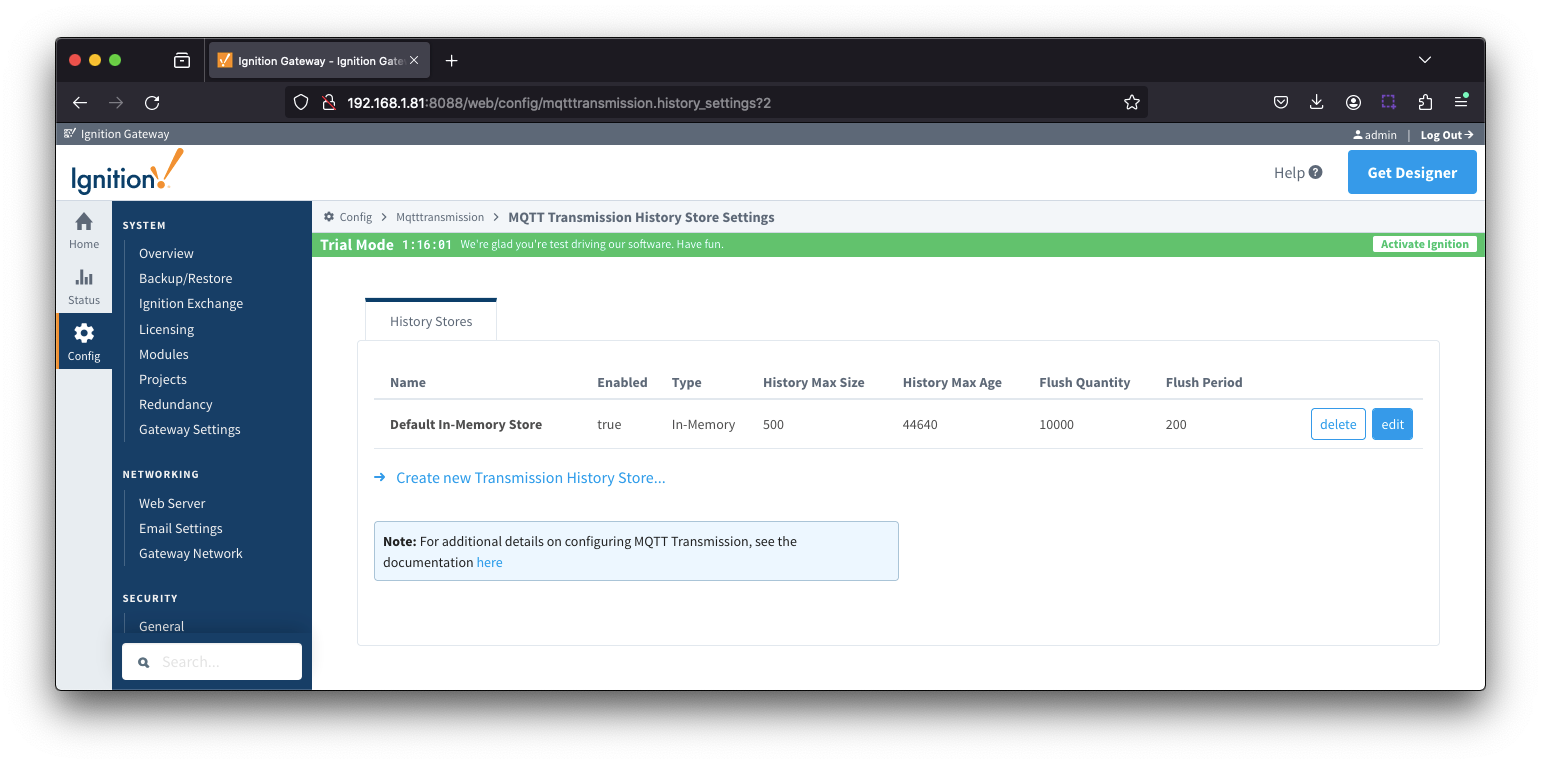1541x764 pixels.
Task: Open the tab overview icon
Action: [182, 61]
